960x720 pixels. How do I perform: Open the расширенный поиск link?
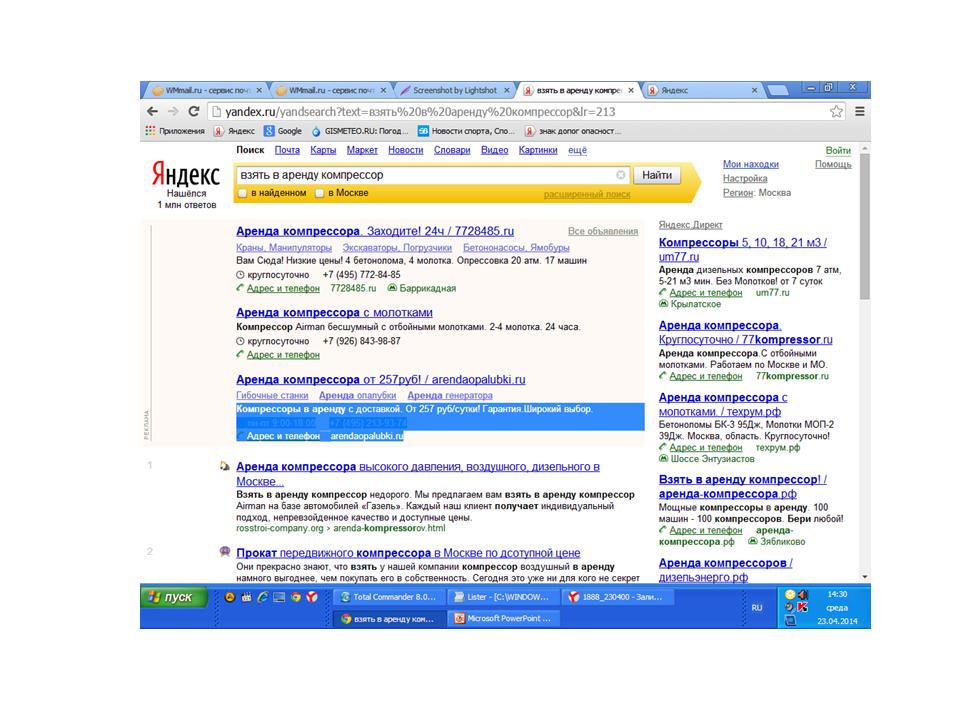[587, 194]
